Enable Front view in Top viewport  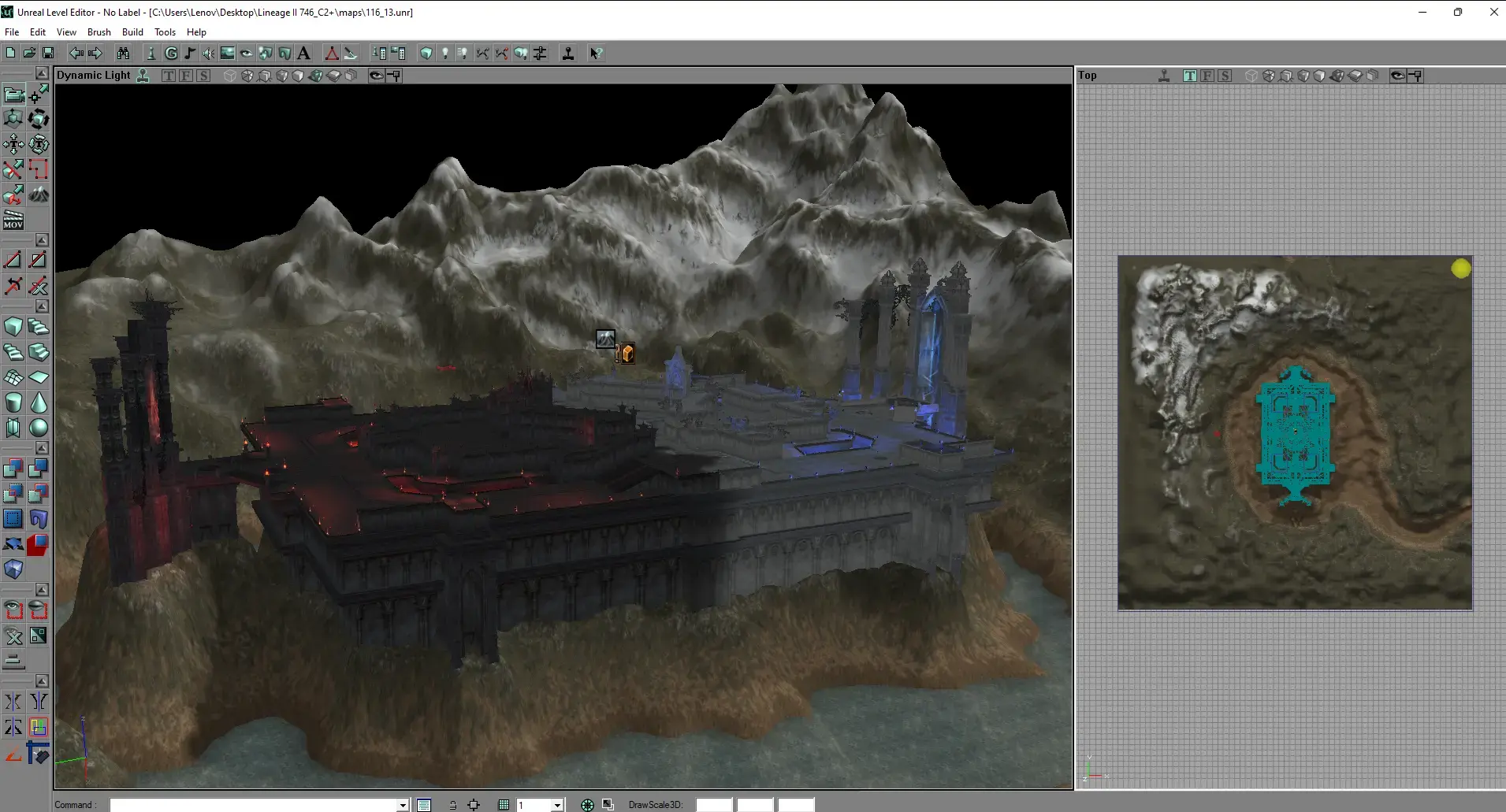(x=1207, y=76)
